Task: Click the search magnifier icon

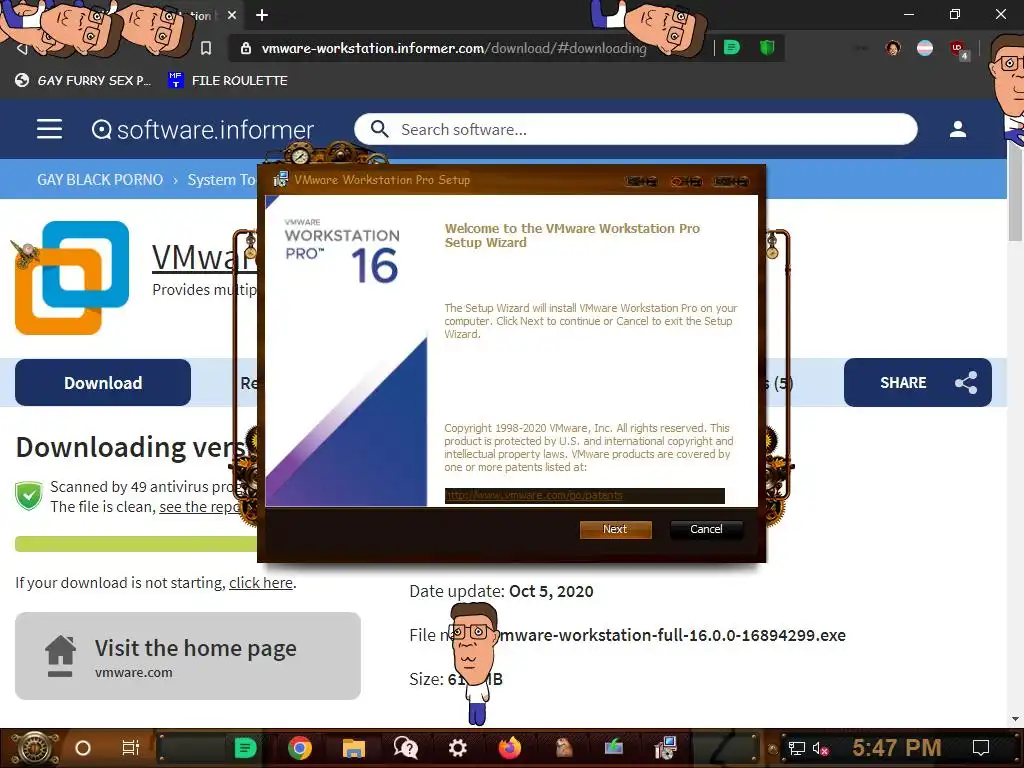Action: pyautogui.click(x=379, y=129)
